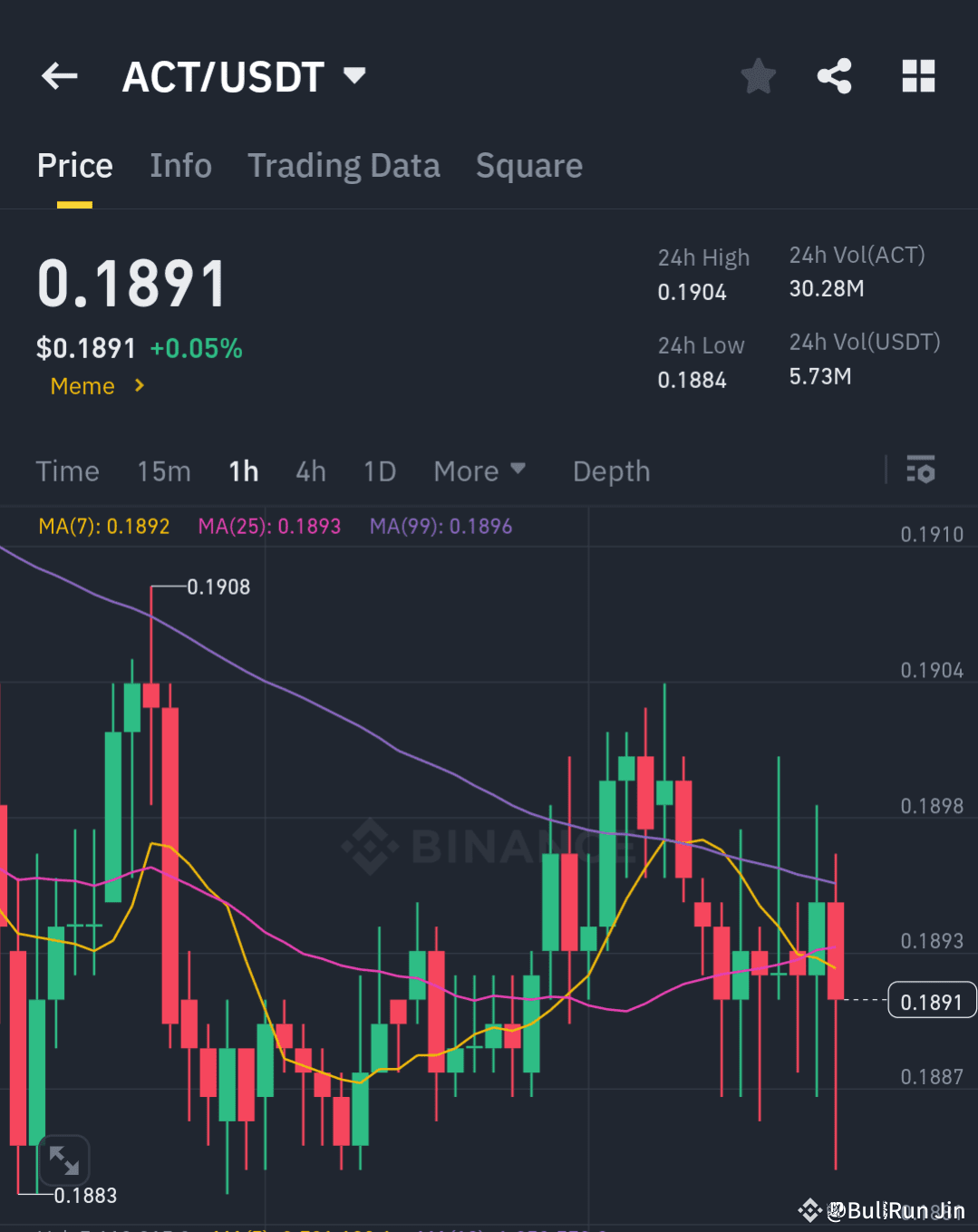The width and height of the screenshot is (978, 1232).
Task: Click the large 0.1891 current price
Action: (131, 284)
